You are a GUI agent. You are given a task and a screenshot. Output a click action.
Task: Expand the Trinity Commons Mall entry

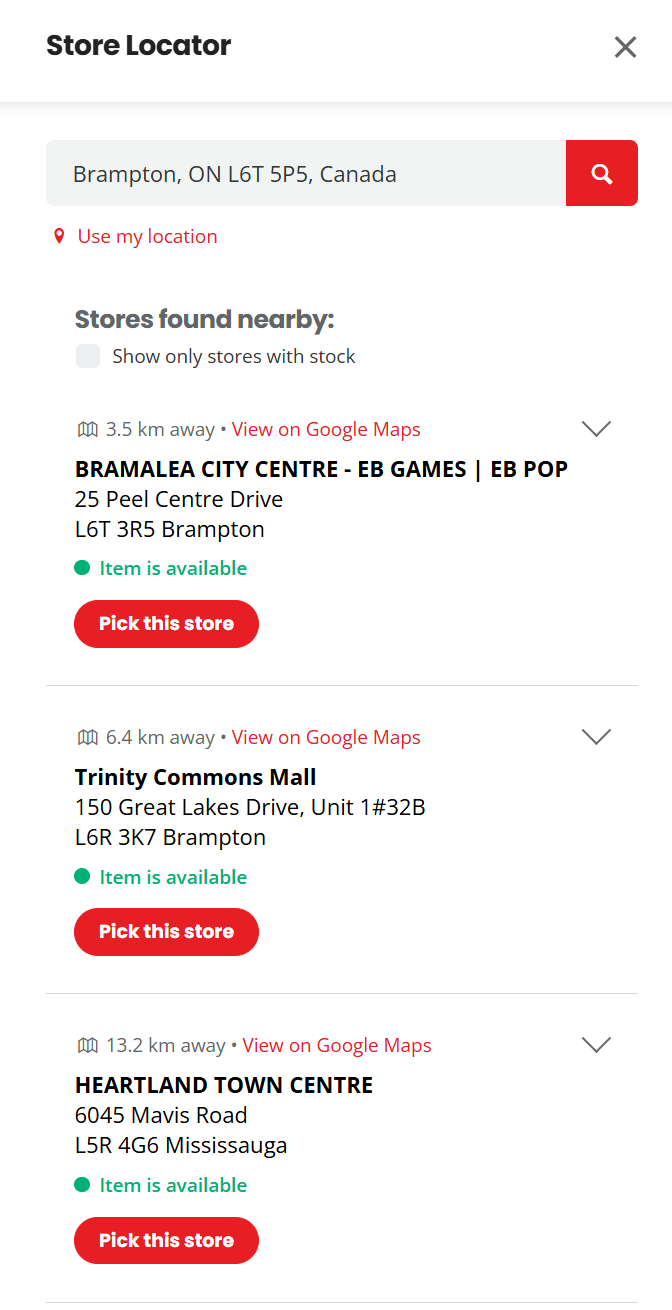pos(596,736)
